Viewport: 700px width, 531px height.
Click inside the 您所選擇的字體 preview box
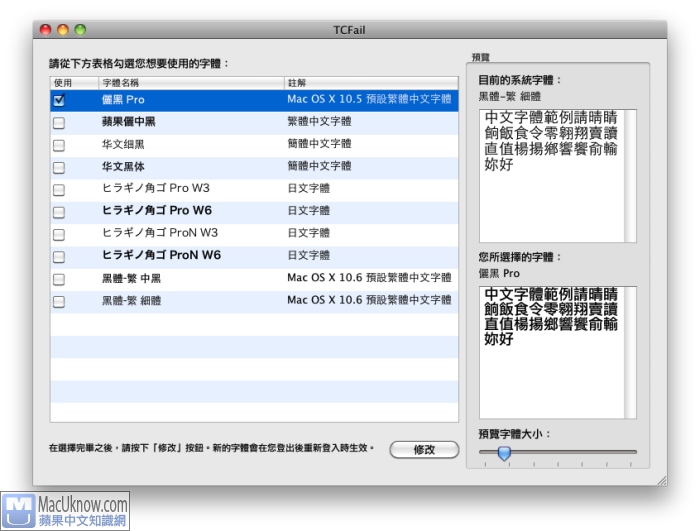click(557, 351)
